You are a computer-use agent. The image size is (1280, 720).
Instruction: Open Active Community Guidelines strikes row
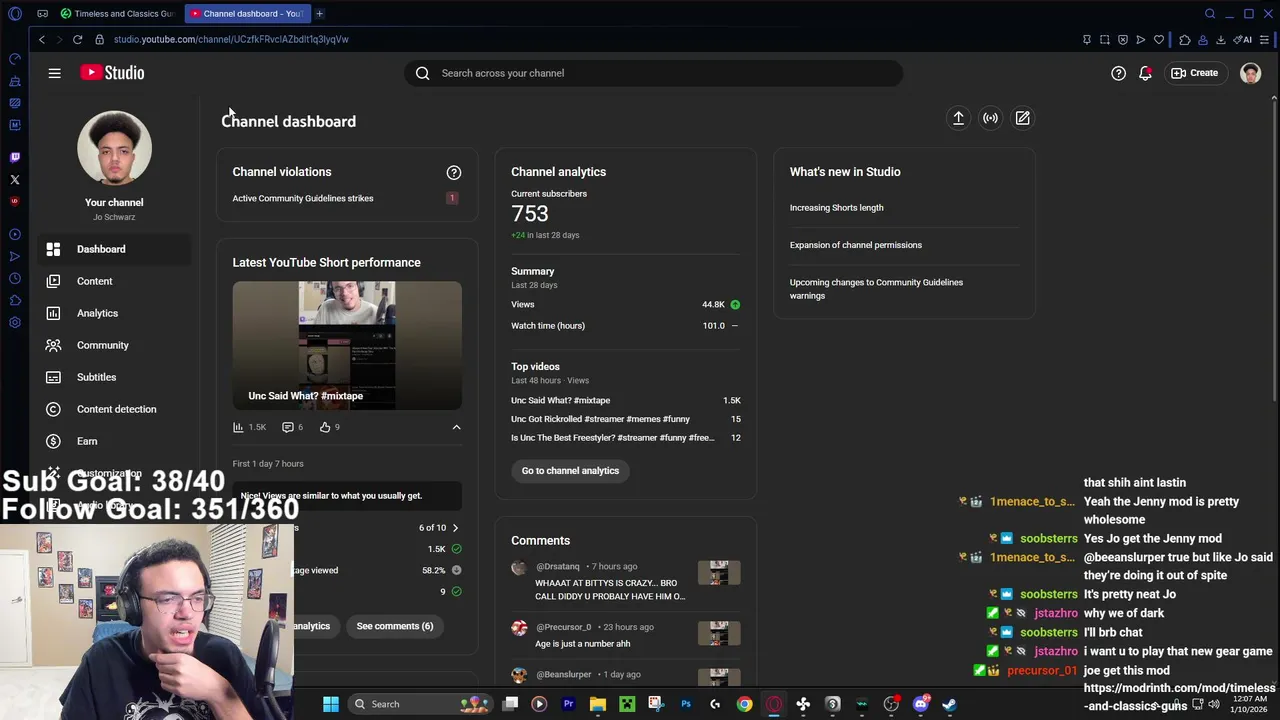pos(345,198)
